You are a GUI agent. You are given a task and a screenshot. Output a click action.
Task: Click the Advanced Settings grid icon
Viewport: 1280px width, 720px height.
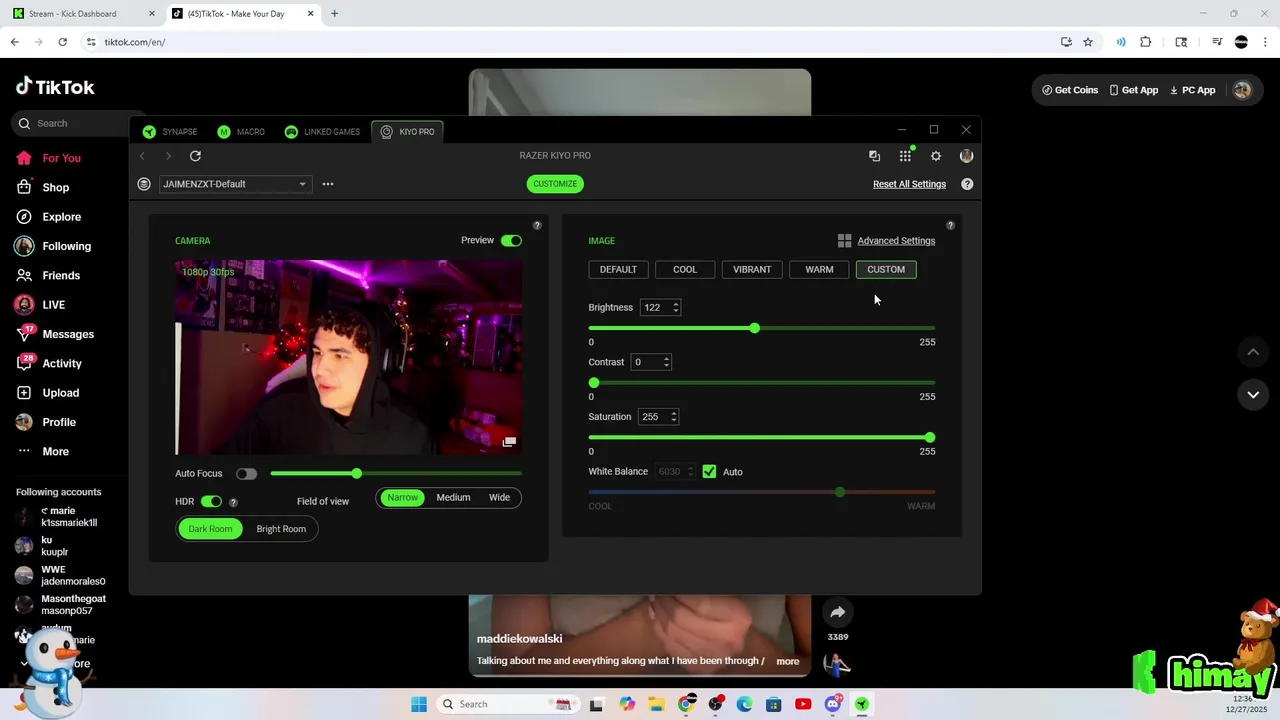844,241
